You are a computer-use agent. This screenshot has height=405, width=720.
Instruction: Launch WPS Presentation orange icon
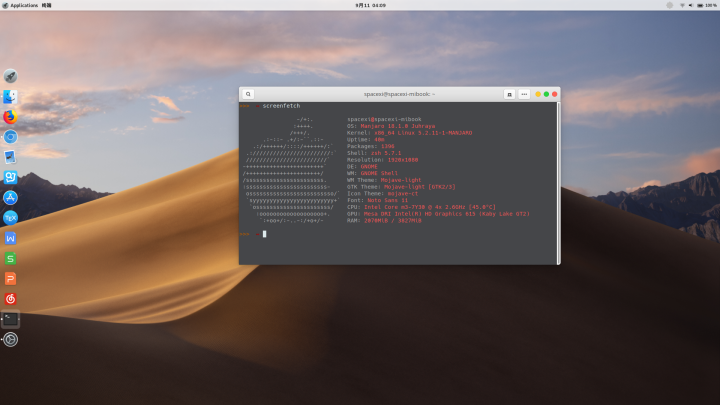(x=10, y=278)
